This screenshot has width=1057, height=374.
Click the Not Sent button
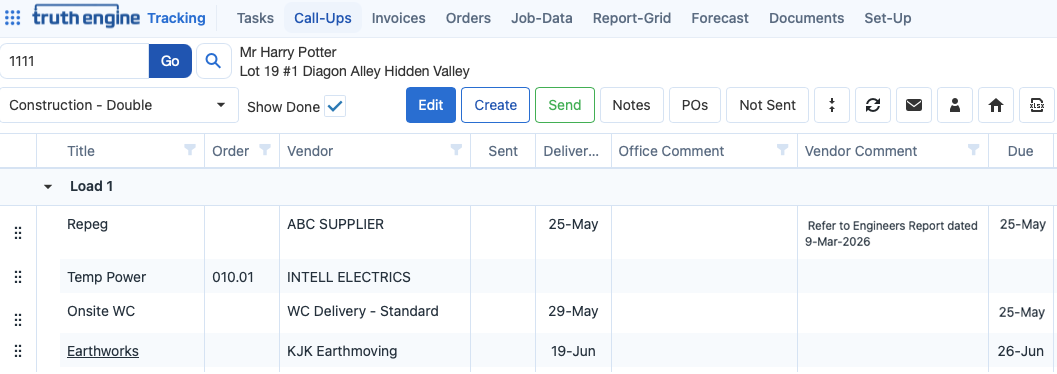pos(767,105)
